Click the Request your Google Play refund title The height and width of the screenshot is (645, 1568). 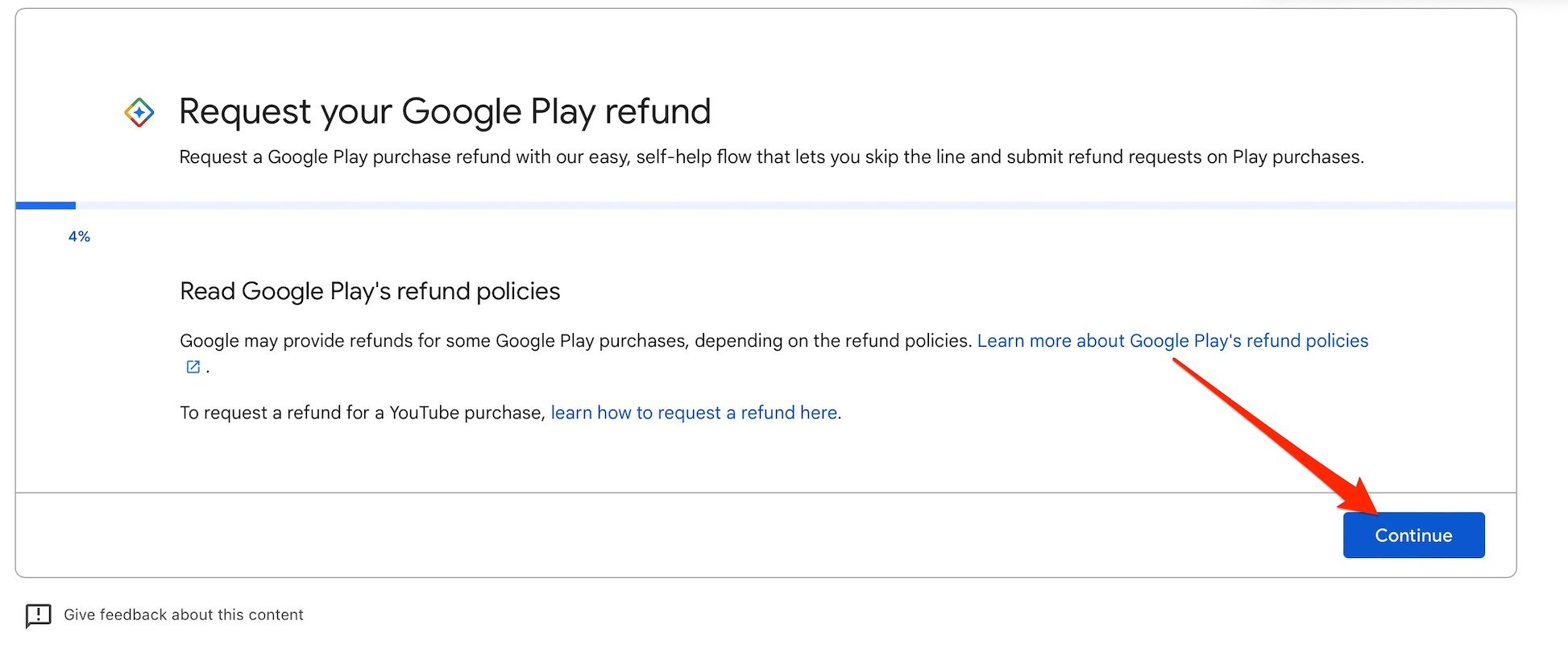tap(445, 111)
